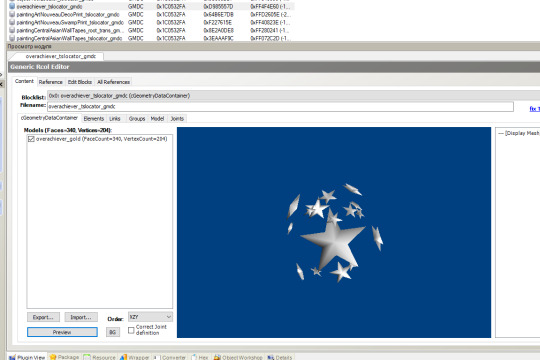Open the Blocklist dropdown
The width and height of the screenshot is (540, 360).
(x=293, y=96)
